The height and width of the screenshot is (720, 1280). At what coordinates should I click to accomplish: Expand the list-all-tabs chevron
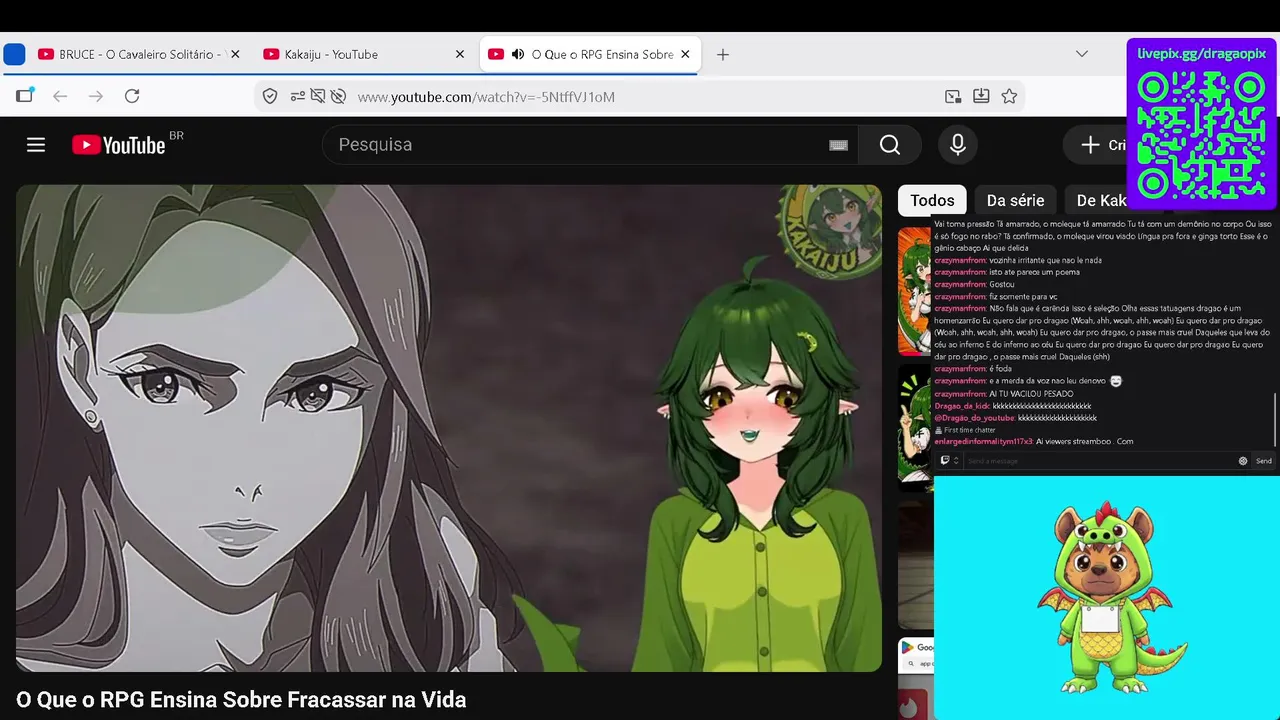click(1082, 54)
